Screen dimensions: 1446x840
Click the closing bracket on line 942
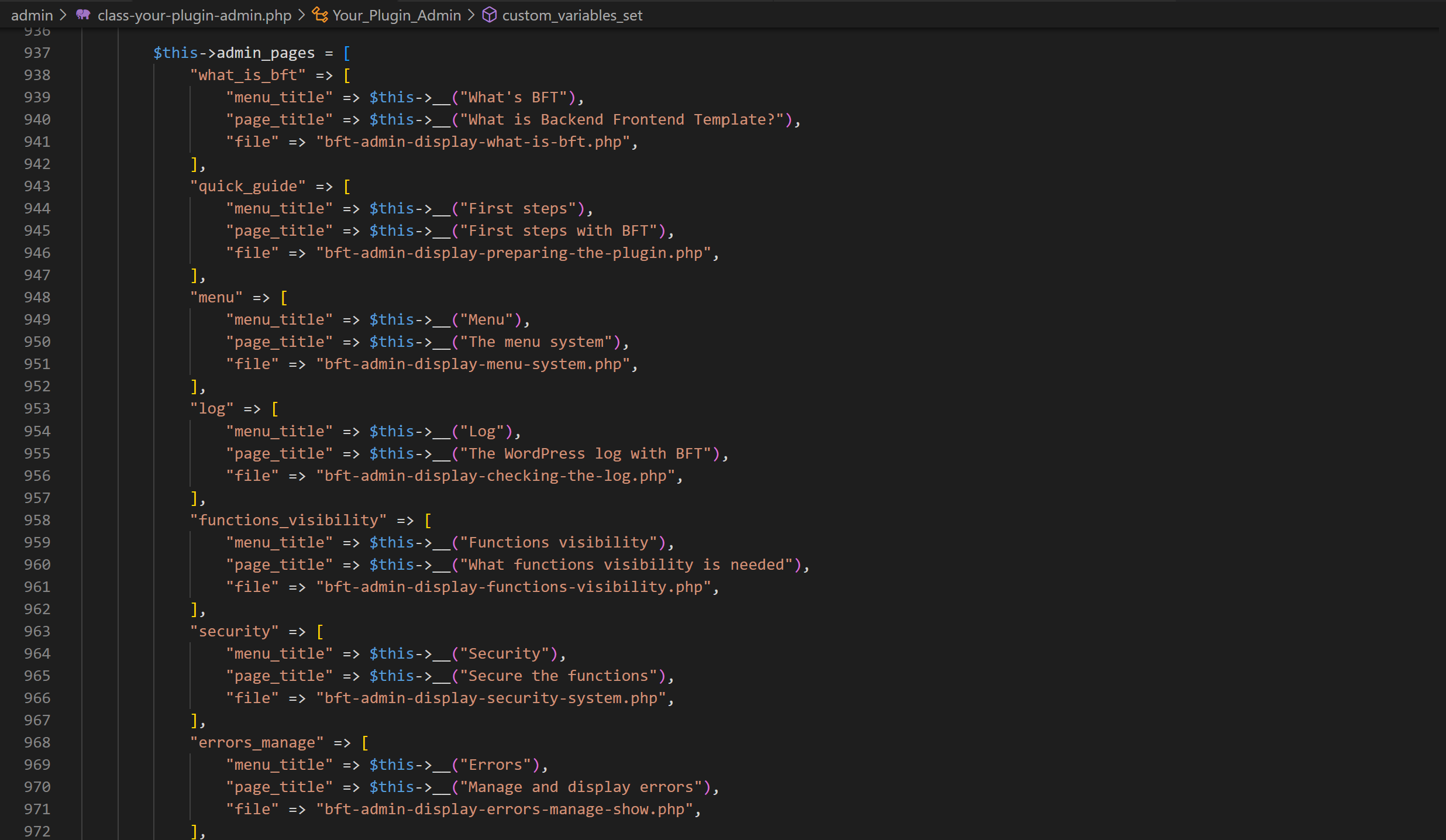[194, 164]
